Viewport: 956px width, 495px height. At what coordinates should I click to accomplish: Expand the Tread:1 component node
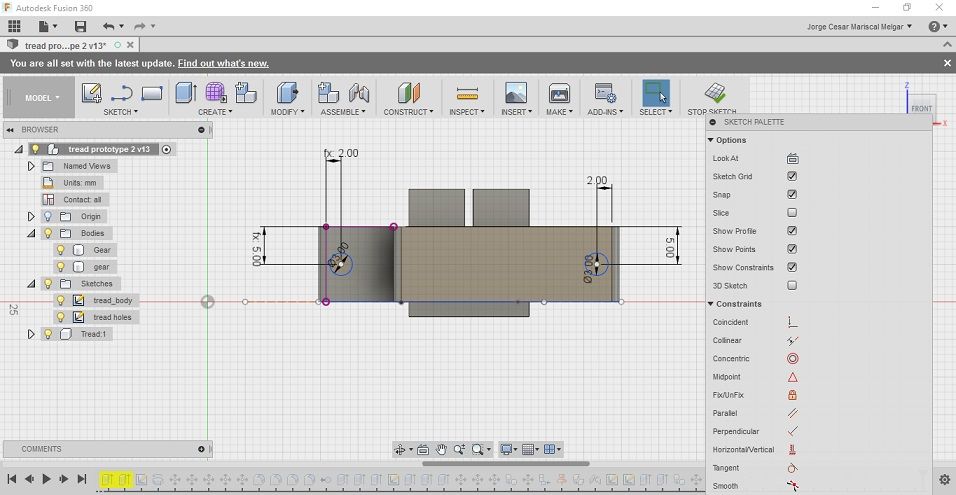tap(31, 334)
